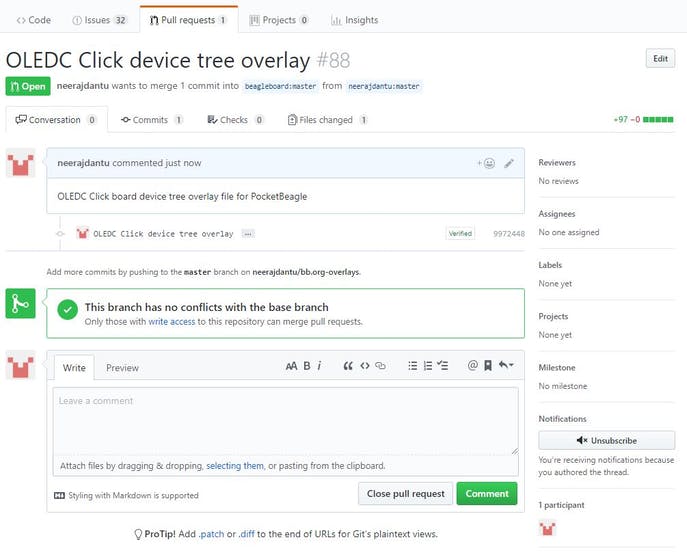The height and width of the screenshot is (555, 687).
Task: Click the Close pull request button
Action: click(406, 494)
